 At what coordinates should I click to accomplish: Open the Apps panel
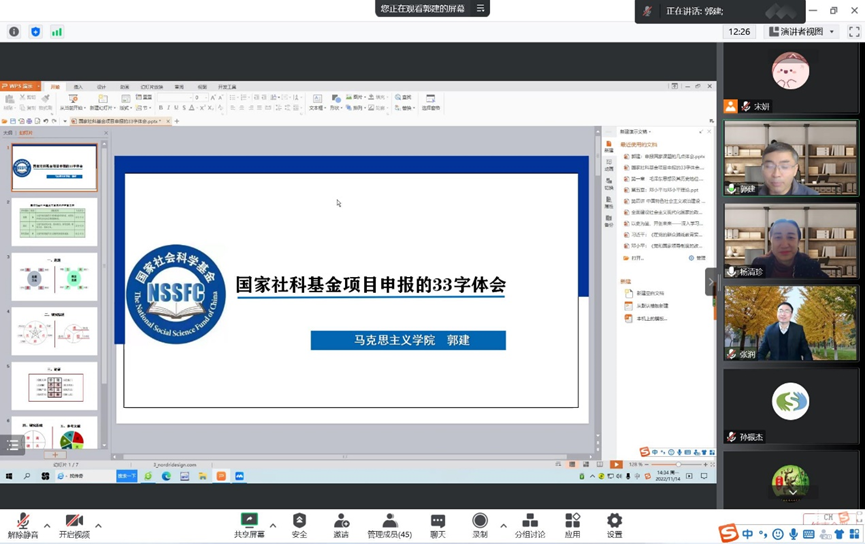[x=572, y=524]
